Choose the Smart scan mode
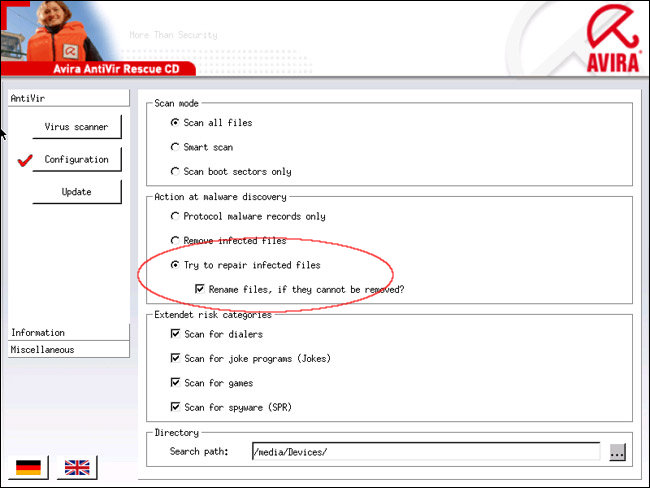 pyautogui.click(x=175, y=147)
